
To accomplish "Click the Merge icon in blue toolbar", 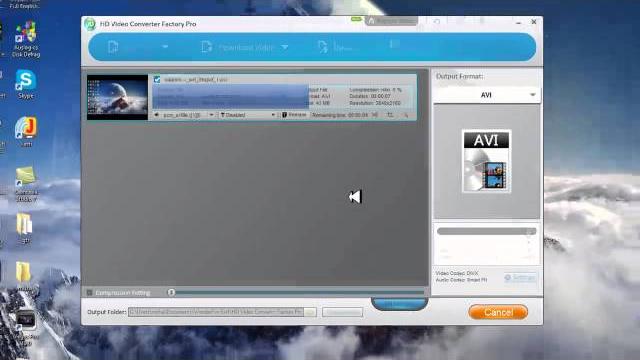I will (x=323, y=47).
